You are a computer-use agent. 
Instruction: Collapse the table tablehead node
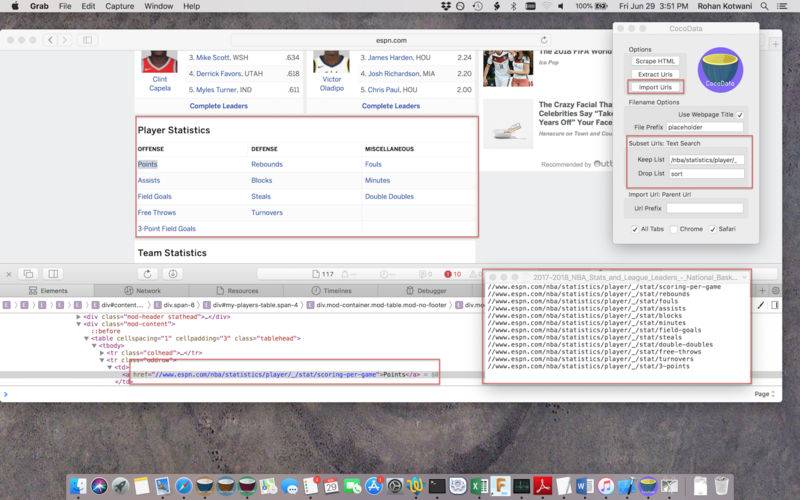86,338
